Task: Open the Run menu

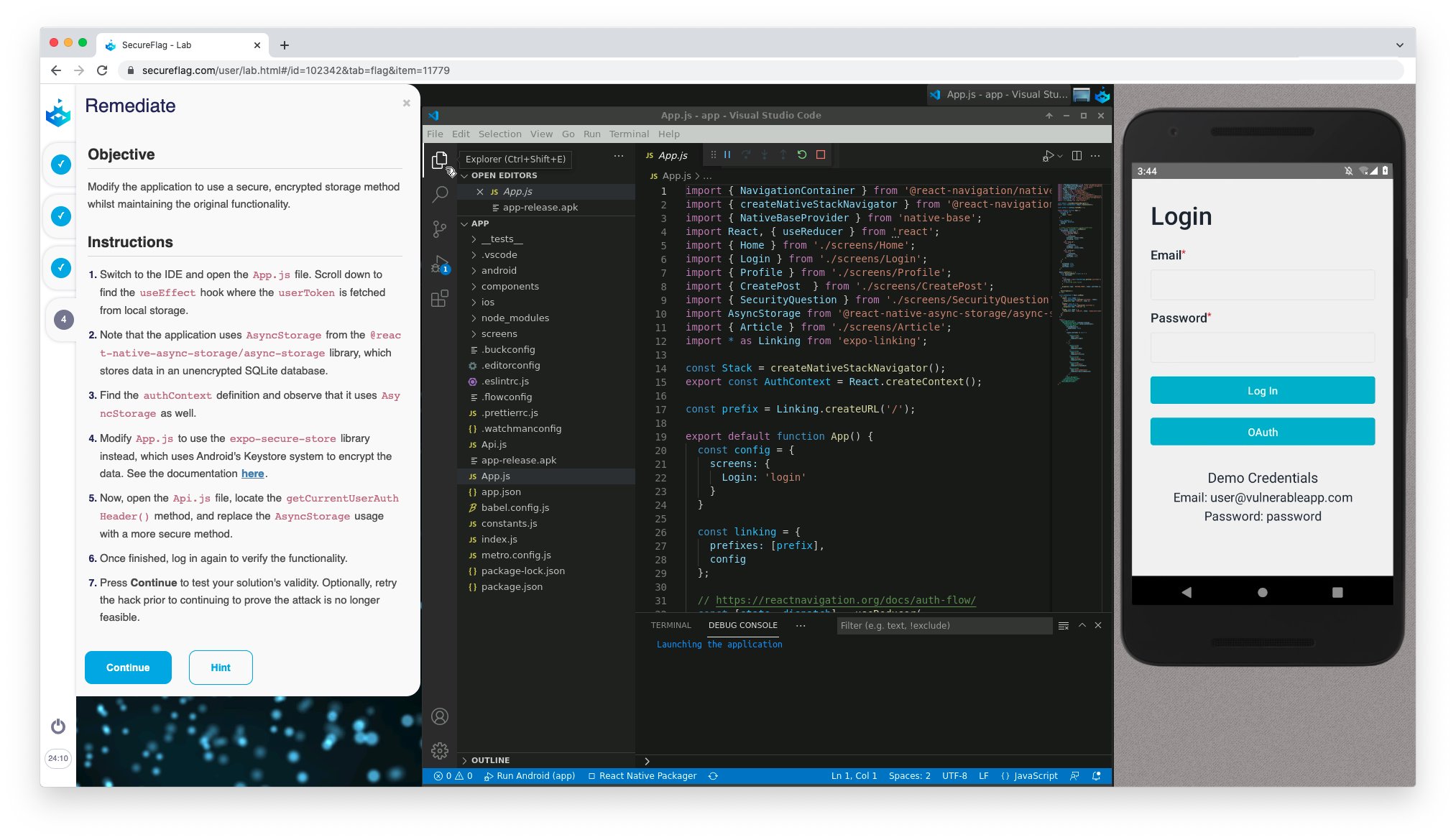Action: click(591, 134)
